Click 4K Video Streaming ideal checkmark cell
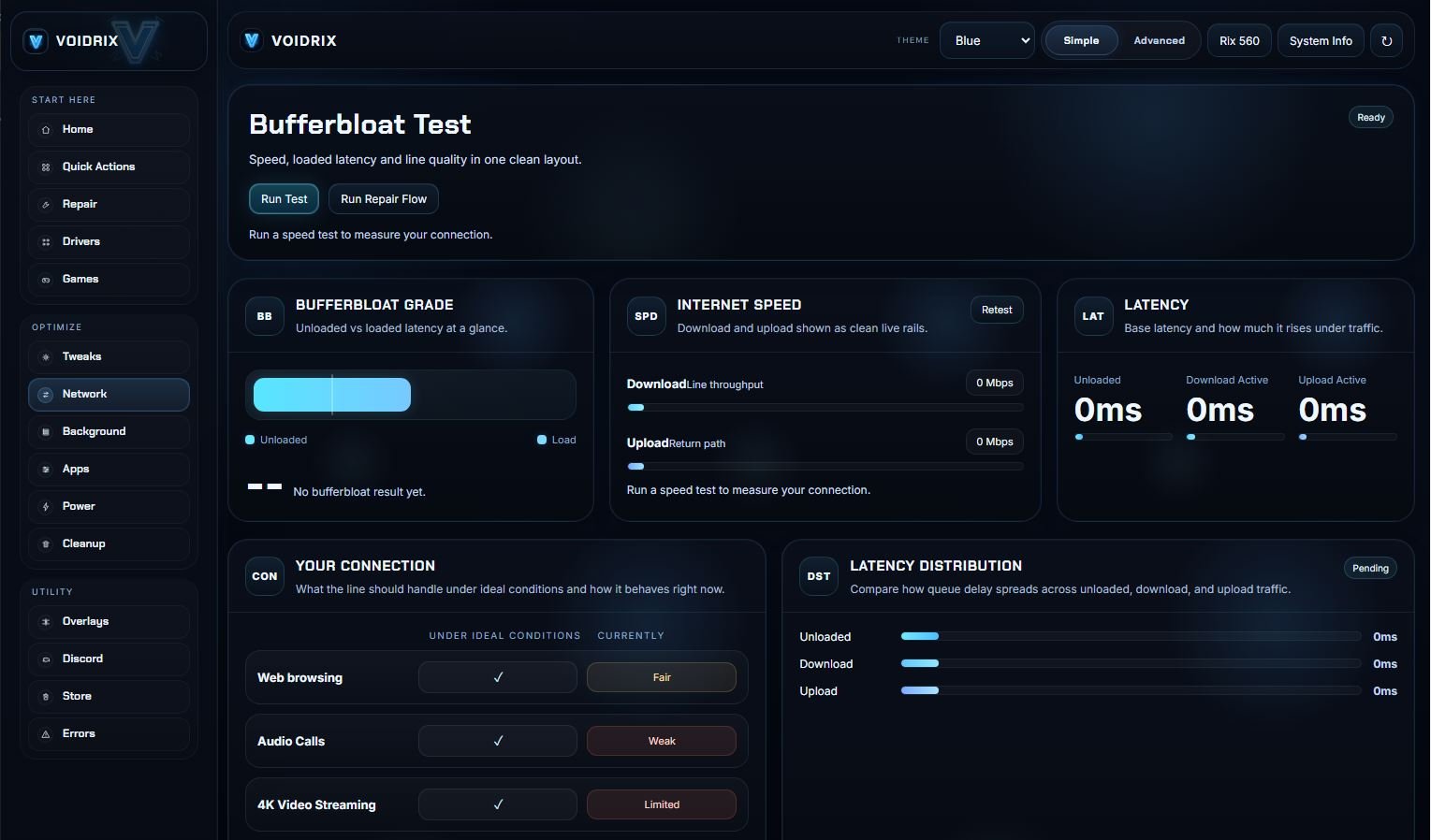 (x=498, y=804)
